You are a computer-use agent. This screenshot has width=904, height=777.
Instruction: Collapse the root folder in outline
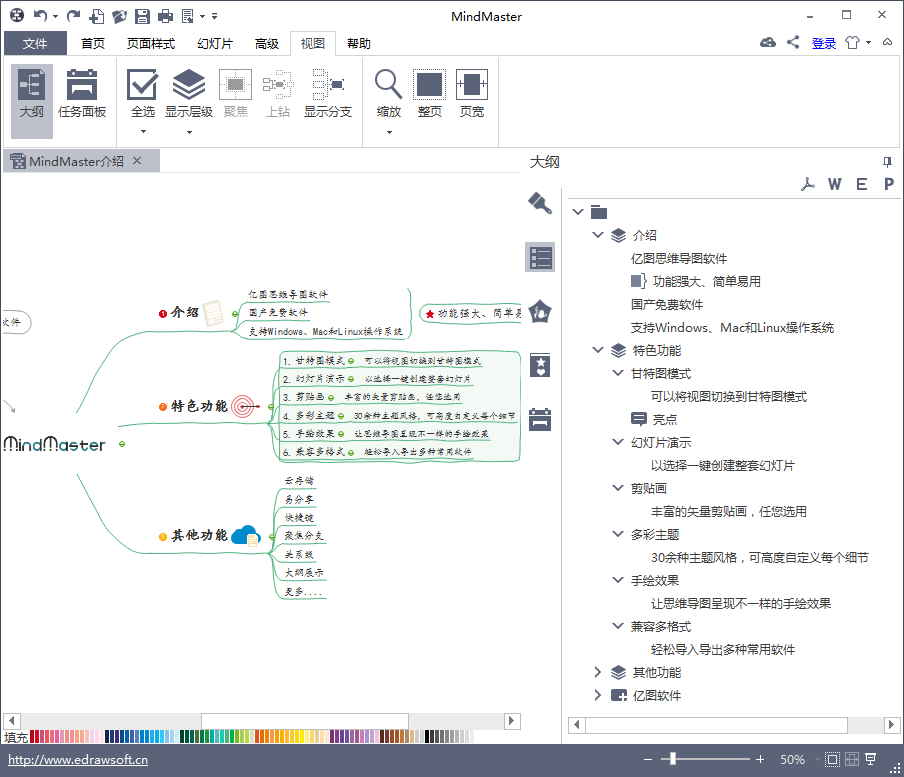click(x=578, y=212)
